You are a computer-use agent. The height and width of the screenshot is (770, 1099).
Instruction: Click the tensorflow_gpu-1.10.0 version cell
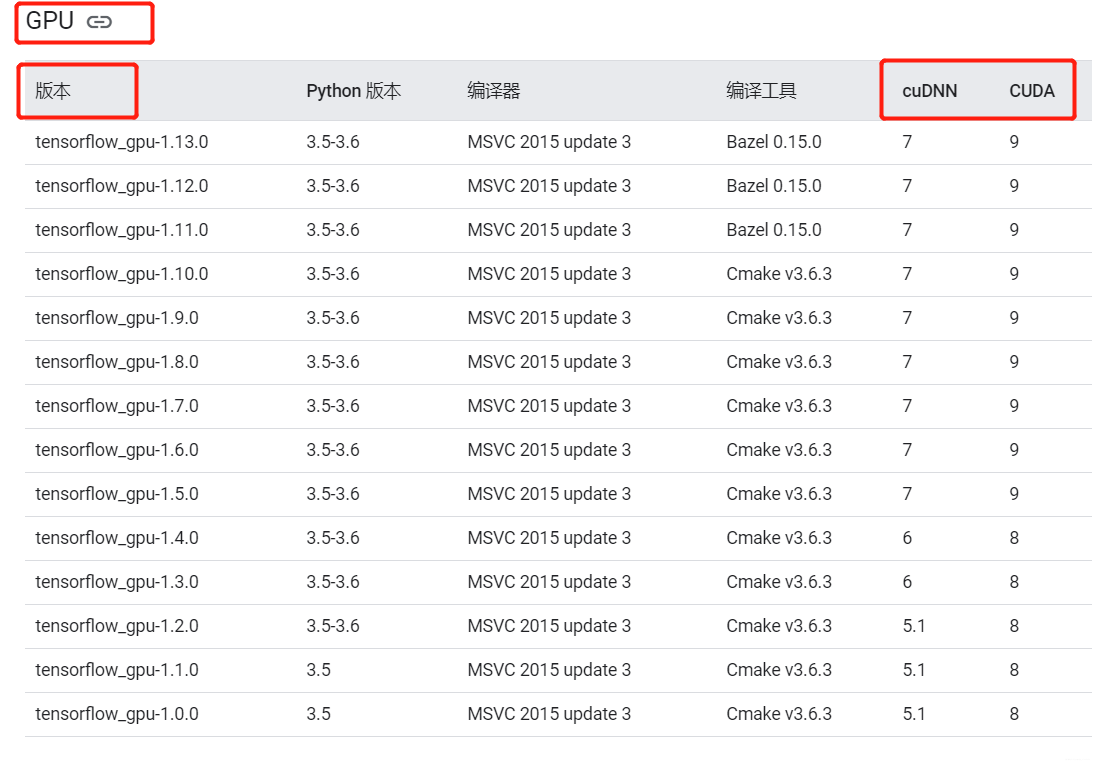click(x=122, y=275)
